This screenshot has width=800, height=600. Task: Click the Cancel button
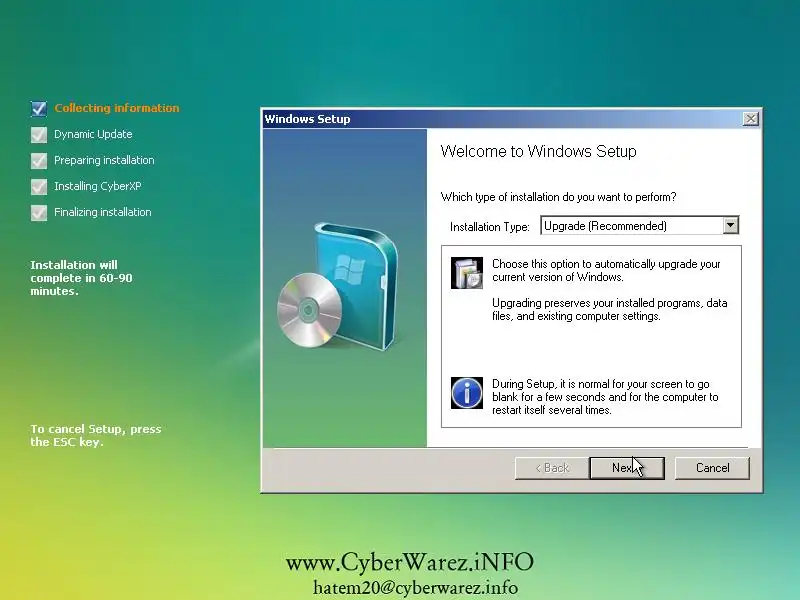click(x=712, y=468)
